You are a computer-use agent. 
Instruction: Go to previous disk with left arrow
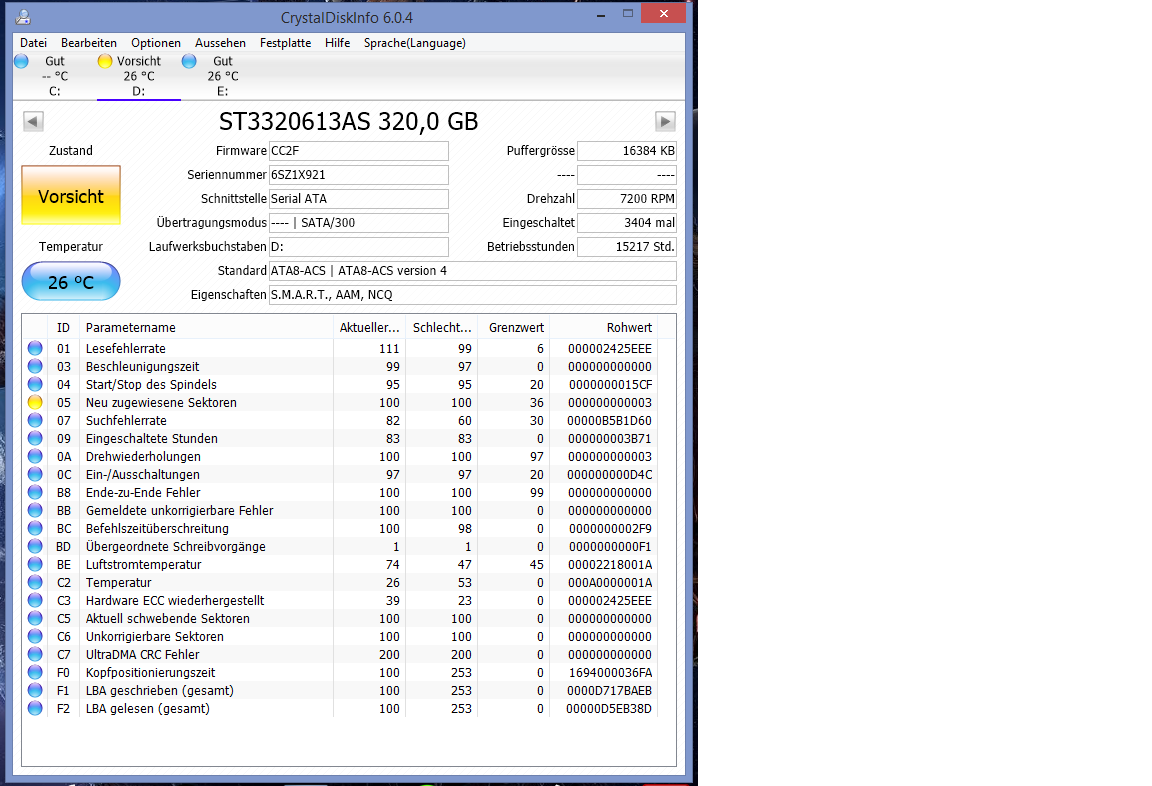tap(33, 121)
